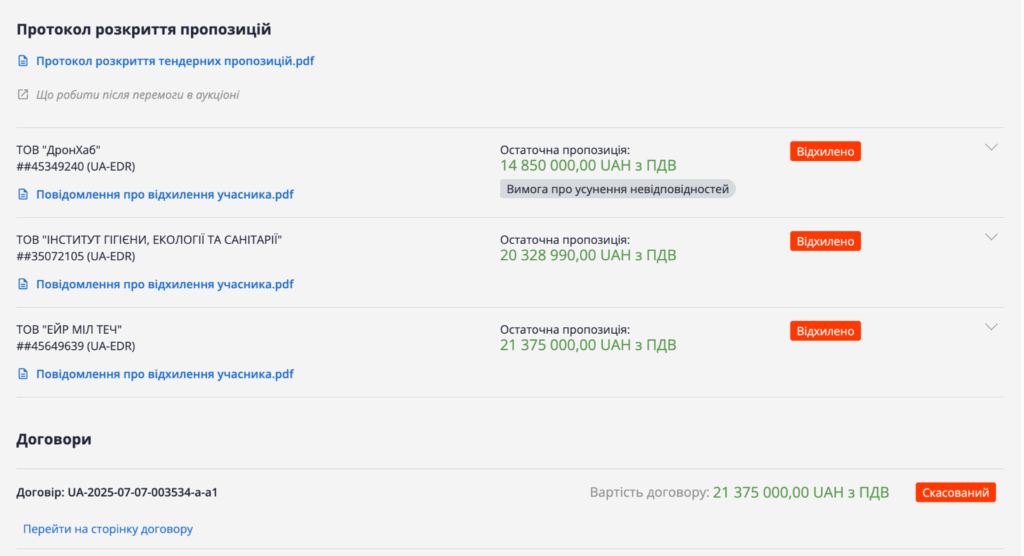This screenshot has height=556, width=1024.
Task: Open the ДронХаб rejection notice PDF link
Action: (165, 195)
